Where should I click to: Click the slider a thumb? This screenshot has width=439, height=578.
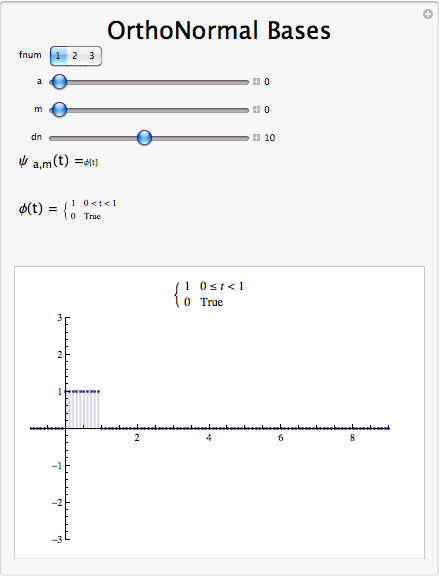(59, 81)
